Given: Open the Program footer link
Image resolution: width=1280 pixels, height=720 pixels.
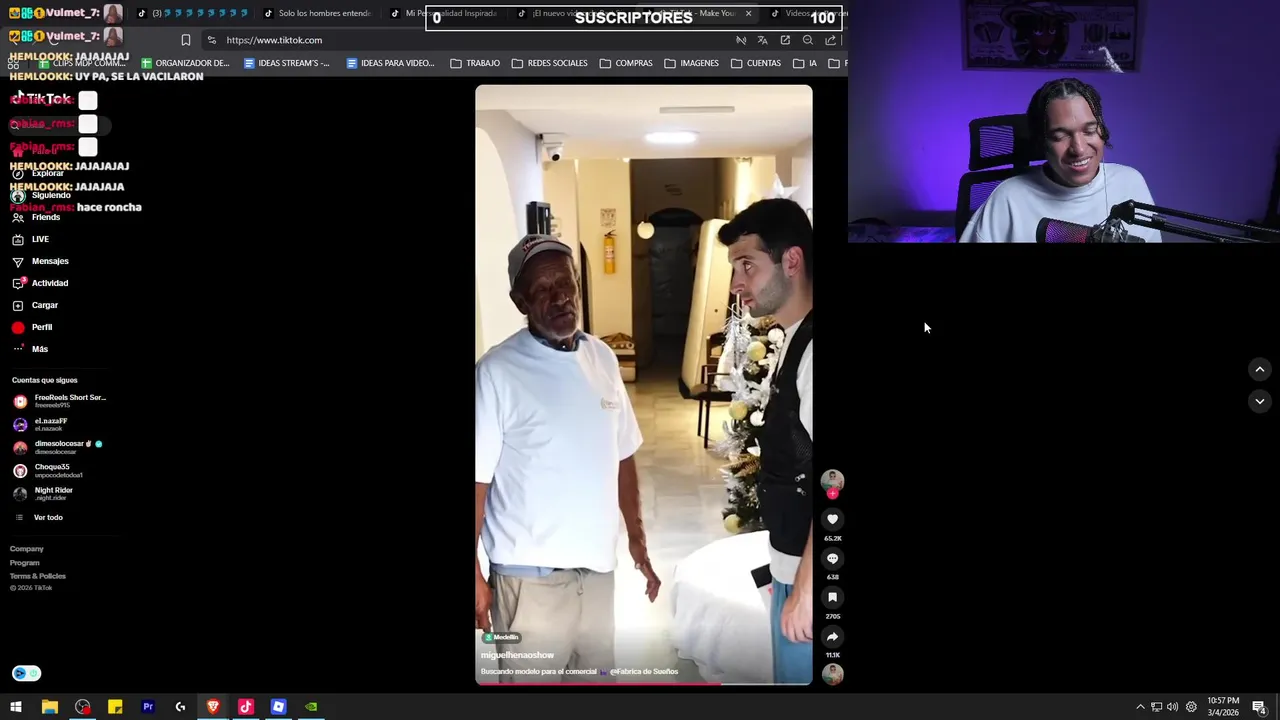Looking at the screenshot, I should coord(25,563).
